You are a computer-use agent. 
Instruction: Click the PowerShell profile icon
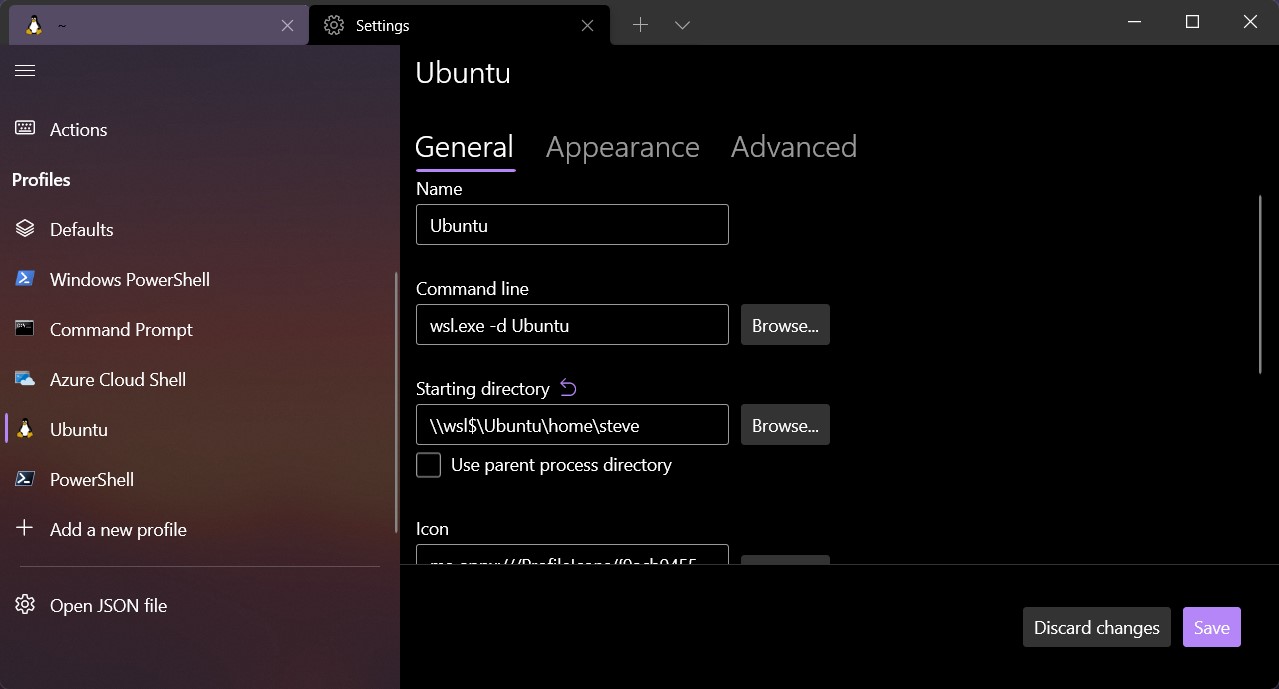(x=25, y=479)
